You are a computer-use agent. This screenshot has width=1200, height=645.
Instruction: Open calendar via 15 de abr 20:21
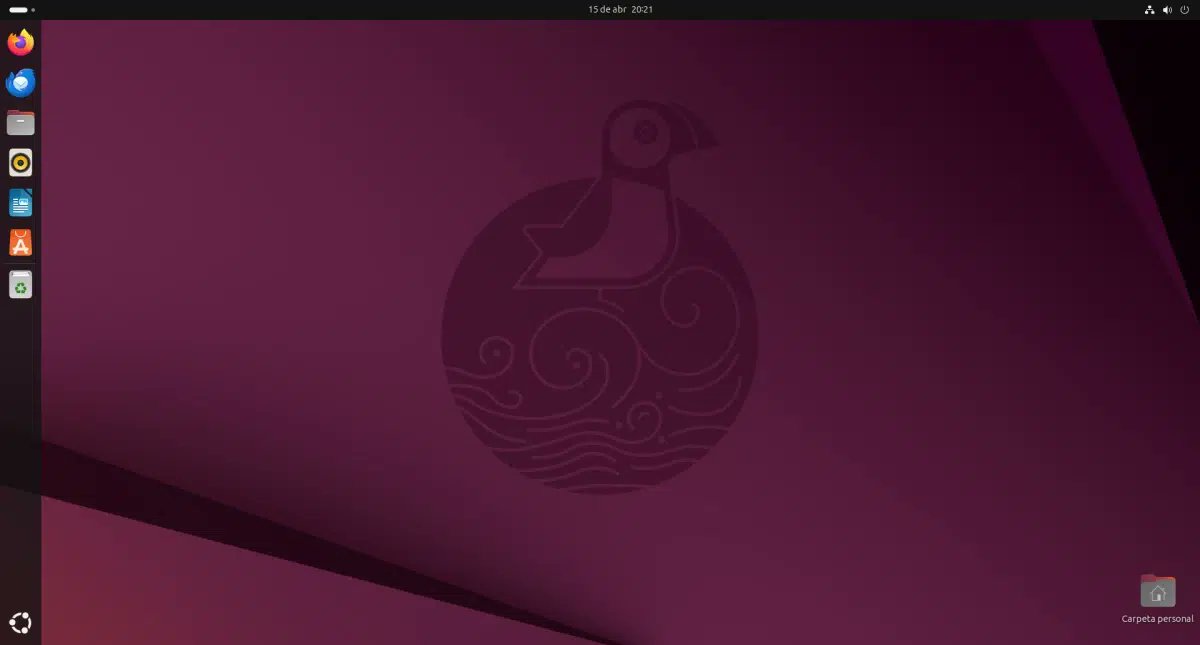(x=621, y=9)
